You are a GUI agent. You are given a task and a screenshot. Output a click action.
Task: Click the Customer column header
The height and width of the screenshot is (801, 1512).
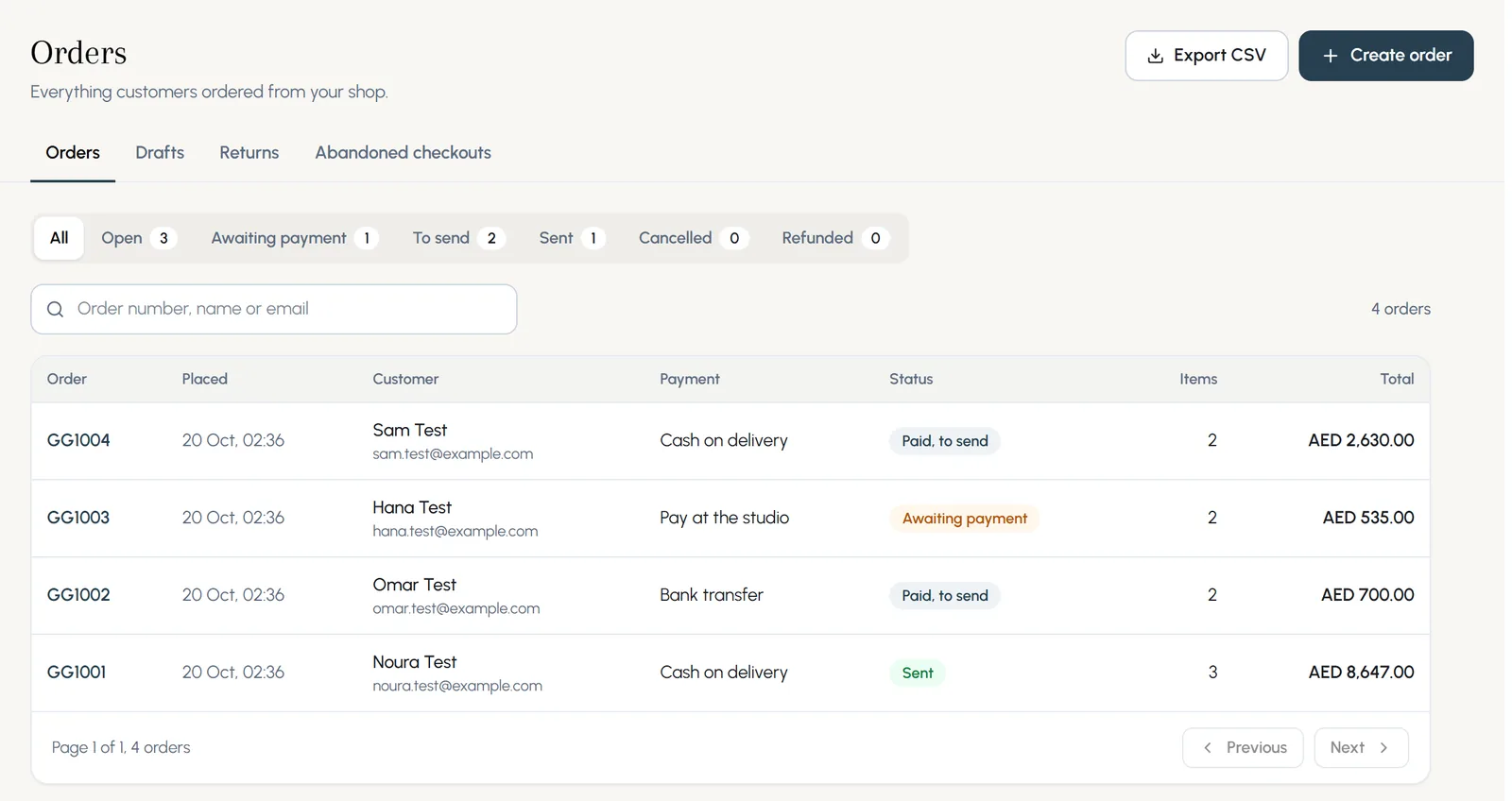click(405, 379)
